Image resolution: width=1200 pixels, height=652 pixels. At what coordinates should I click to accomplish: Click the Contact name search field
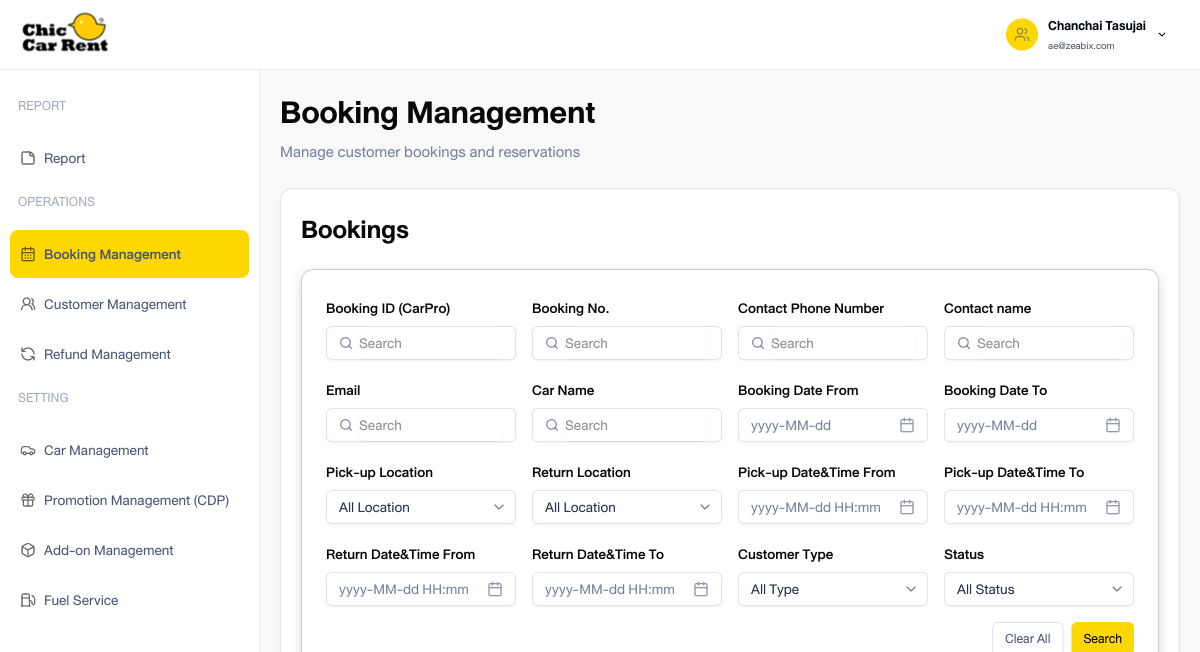pyautogui.click(x=1039, y=343)
